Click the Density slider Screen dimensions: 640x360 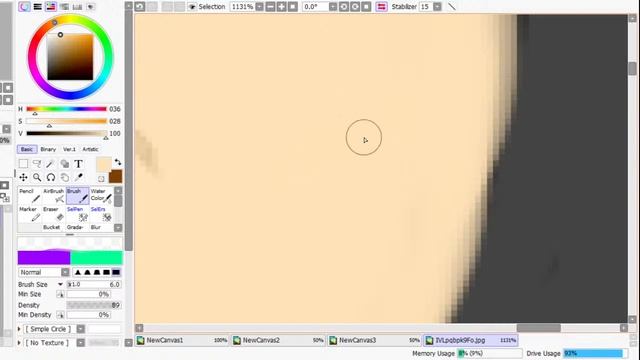[x=94, y=305]
